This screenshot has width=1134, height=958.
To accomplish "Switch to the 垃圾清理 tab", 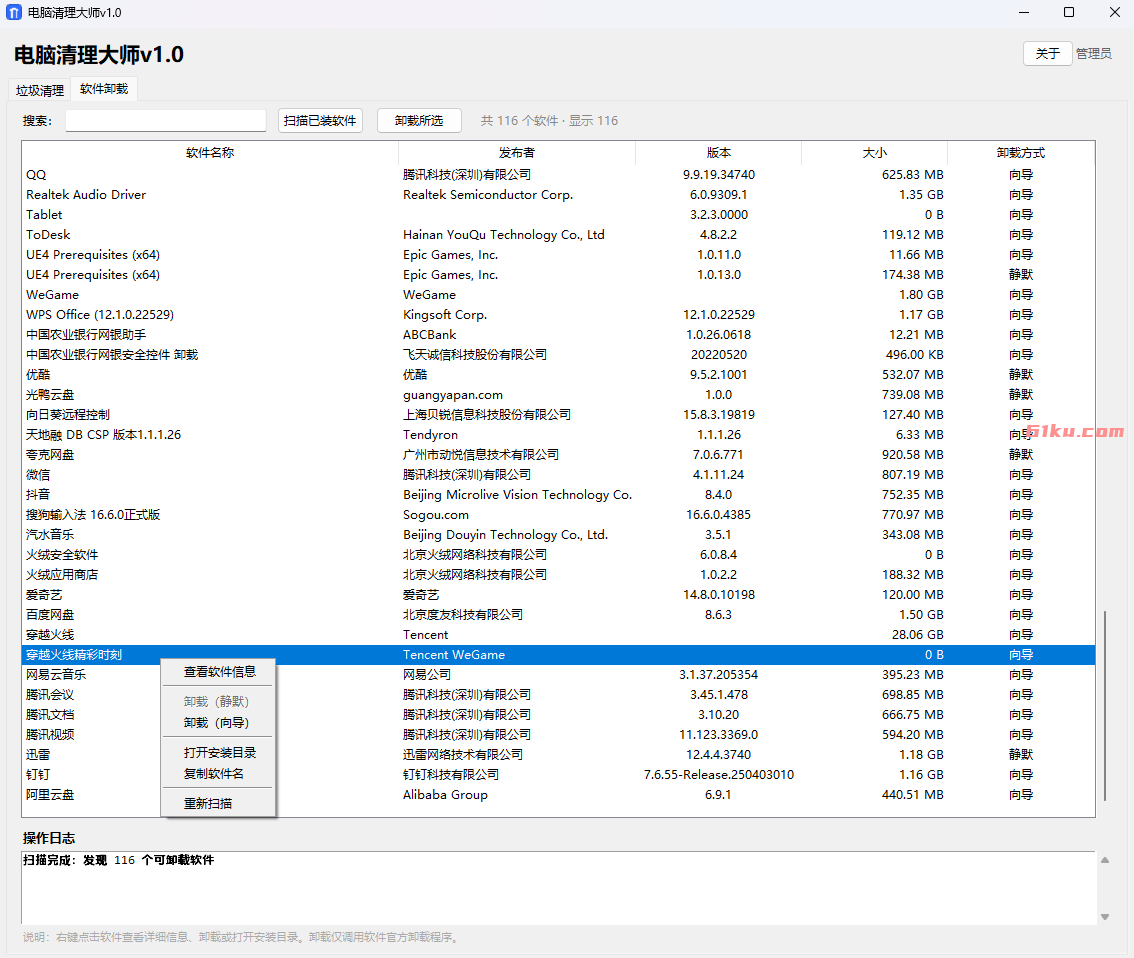I will 40,90.
